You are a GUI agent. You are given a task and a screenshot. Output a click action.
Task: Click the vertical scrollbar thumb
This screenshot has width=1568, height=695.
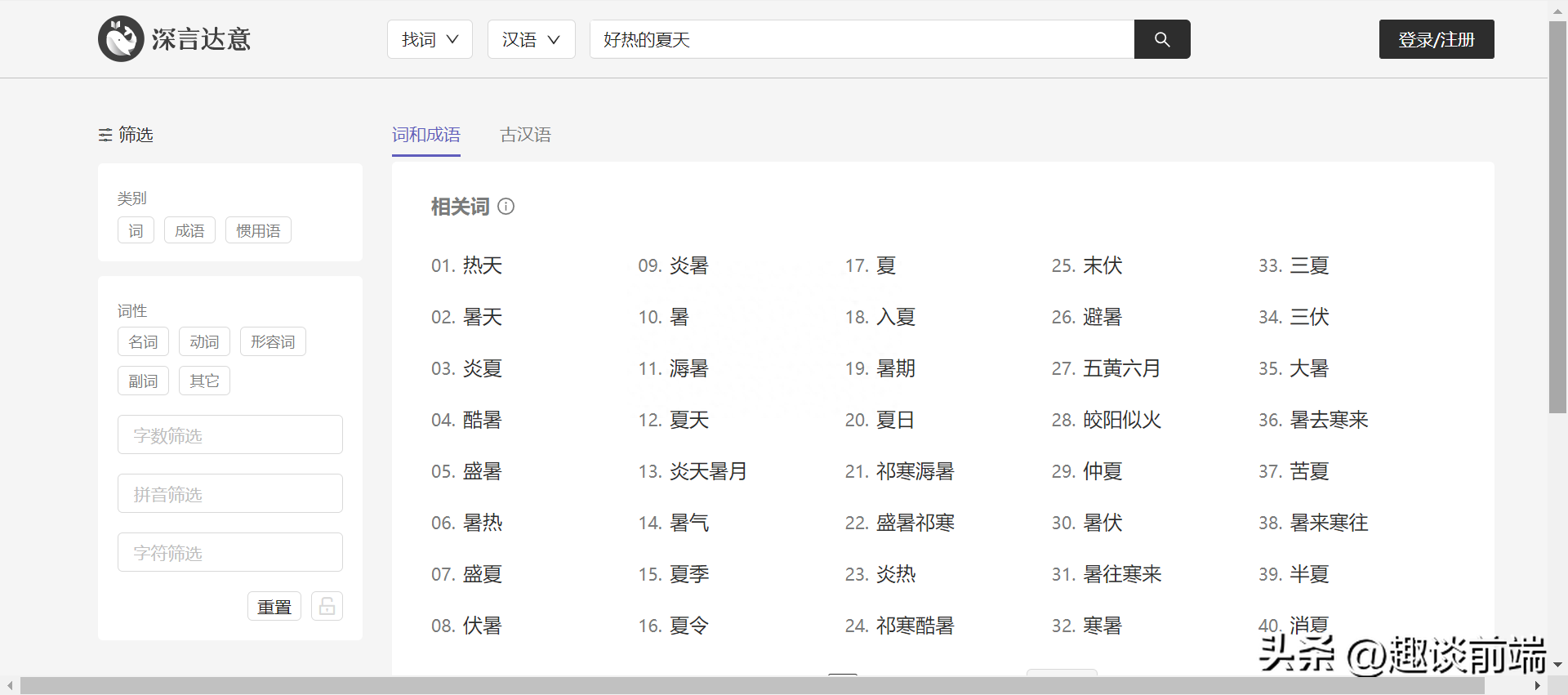tap(1557, 216)
